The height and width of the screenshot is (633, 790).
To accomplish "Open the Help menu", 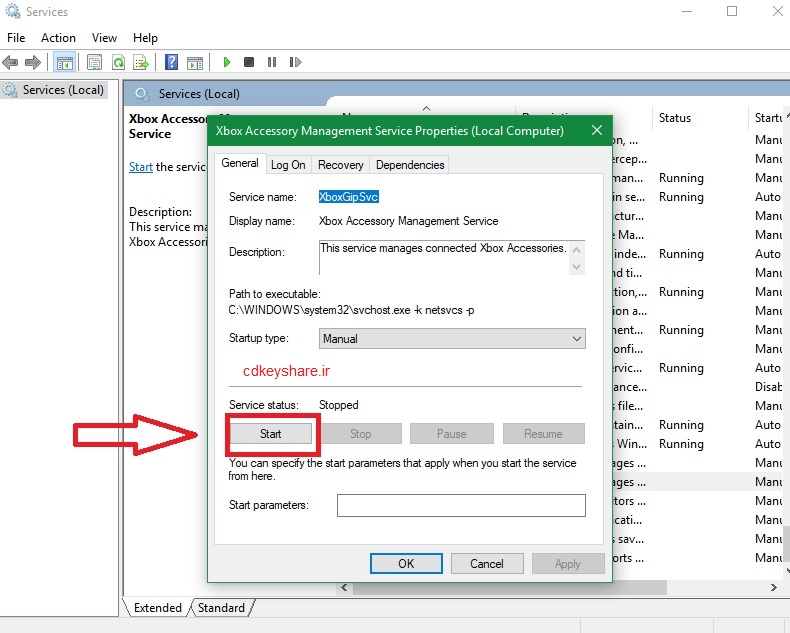I will pyautogui.click(x=145, y=38).
